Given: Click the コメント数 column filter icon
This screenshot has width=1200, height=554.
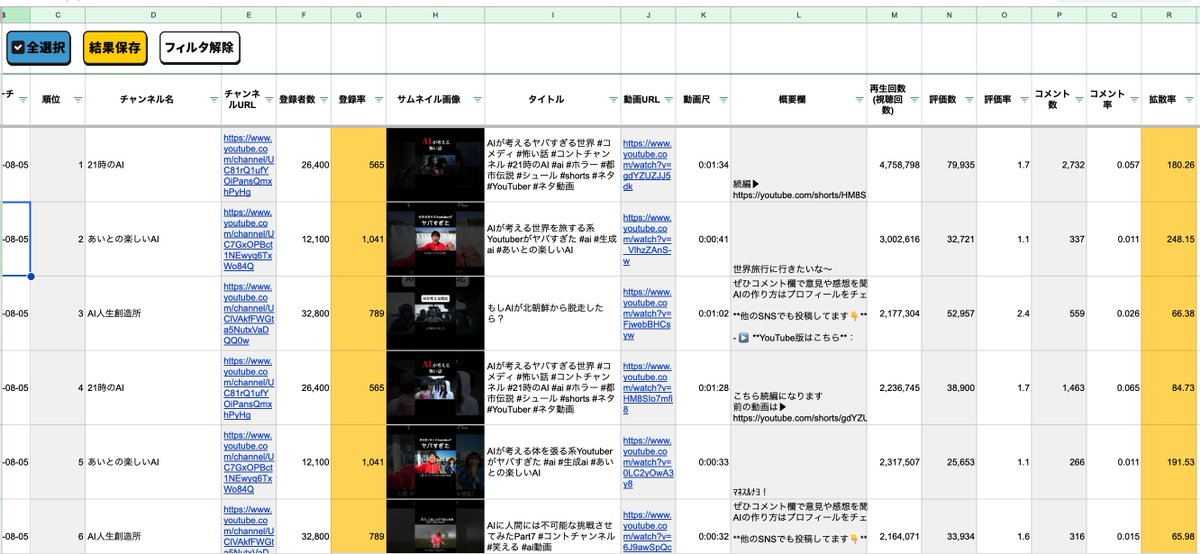Looking at the screenshot, I should pyautogui.click(x=1077, y=100).
